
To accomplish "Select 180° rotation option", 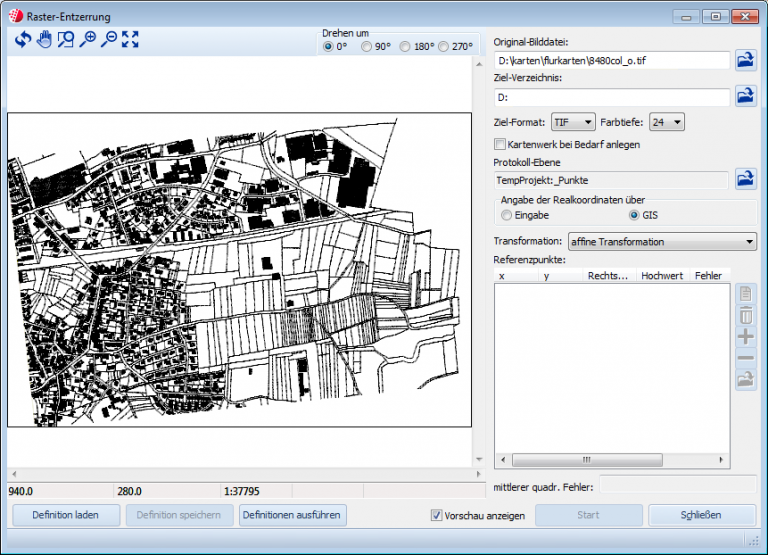I will pos(405,47).
